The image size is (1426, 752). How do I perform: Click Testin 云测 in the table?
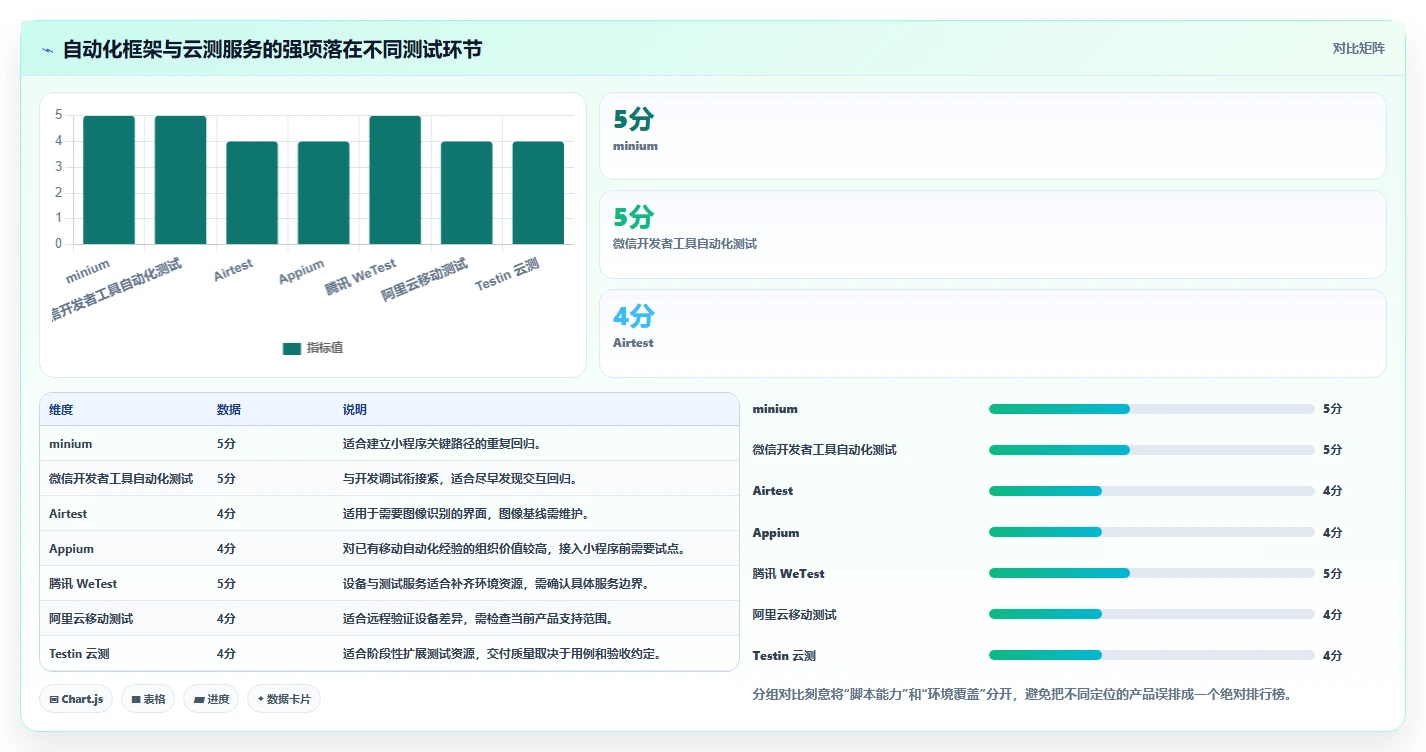79,654
